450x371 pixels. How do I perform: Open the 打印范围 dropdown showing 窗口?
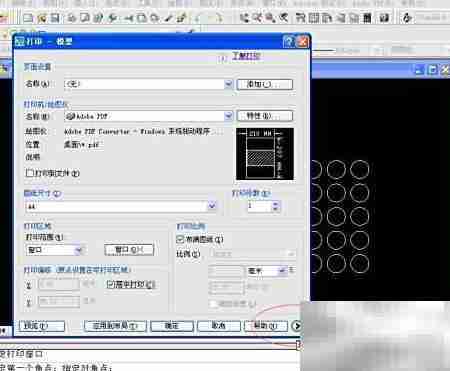click(79, 250)
